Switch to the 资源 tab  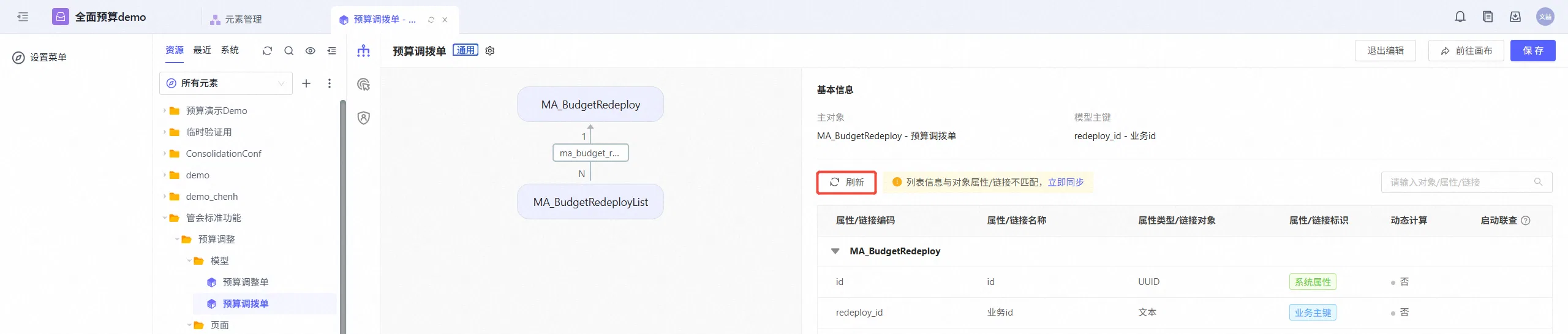pyautogui.click(x=175, y=50)
